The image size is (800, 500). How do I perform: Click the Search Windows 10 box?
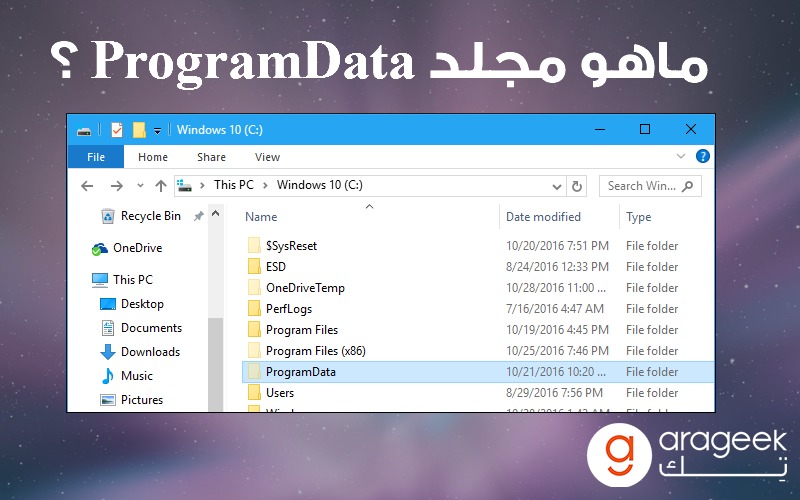[x=650, y=186]
